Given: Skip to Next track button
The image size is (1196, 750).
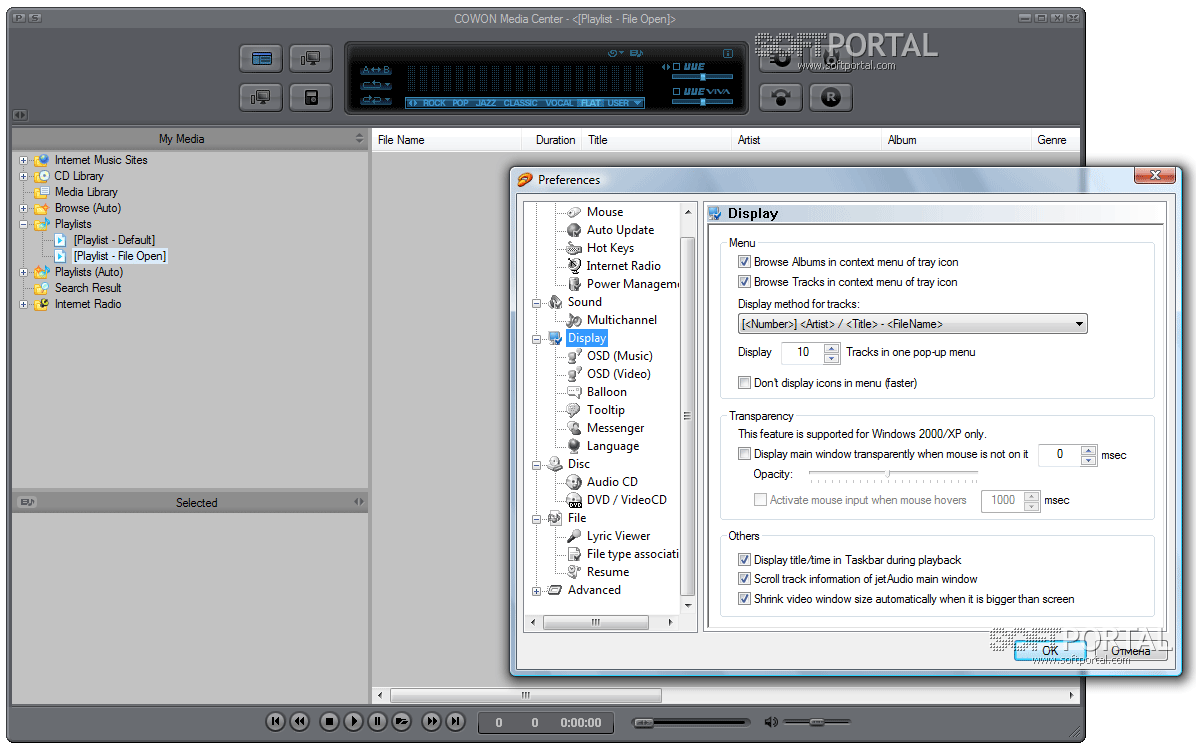Looking at the screenshot, I should pyautogui.click(x=455, y=721).
